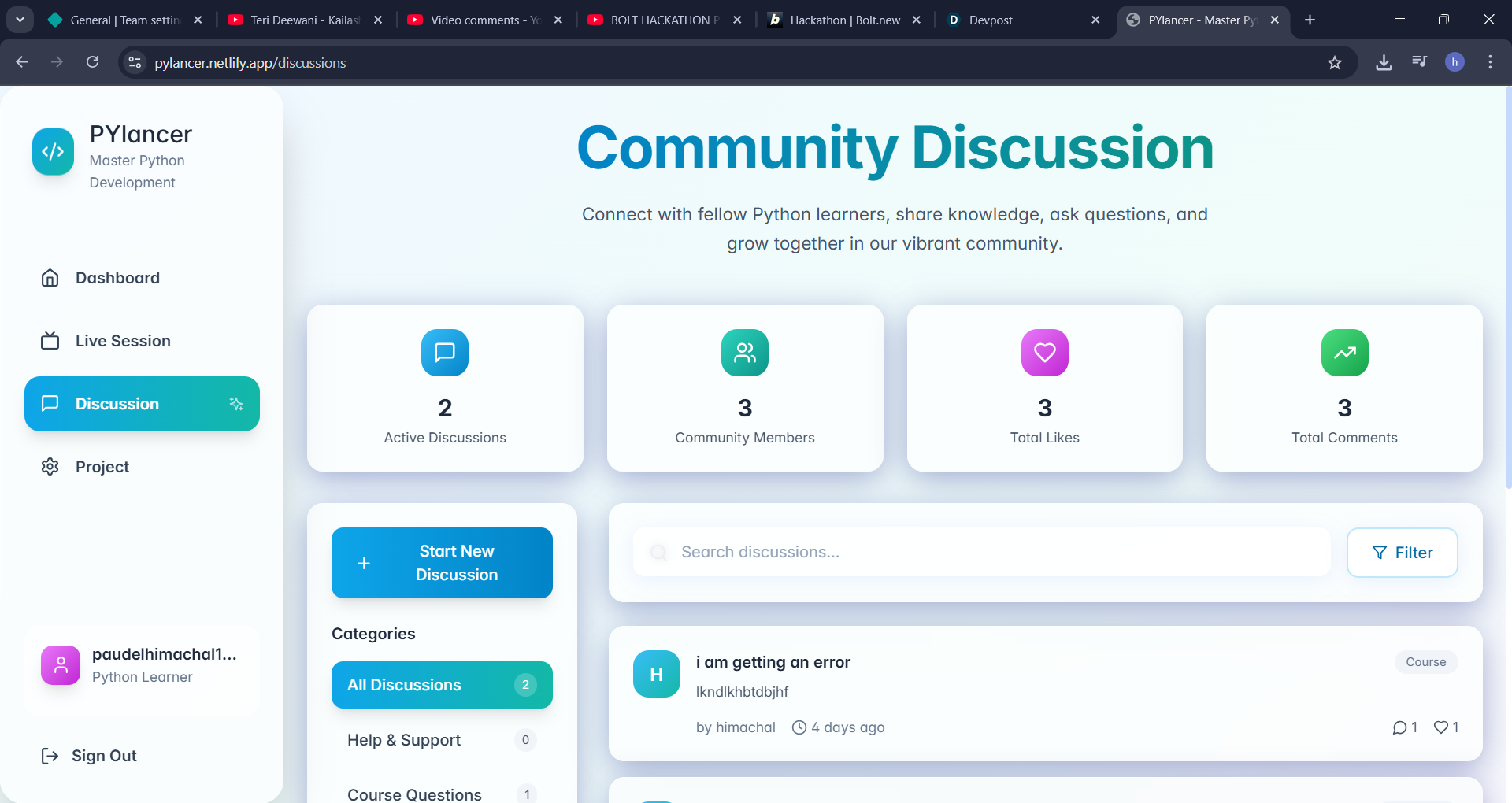
Task: Open the Chrome profile avatar
Action: click(x=1455, y=62)
